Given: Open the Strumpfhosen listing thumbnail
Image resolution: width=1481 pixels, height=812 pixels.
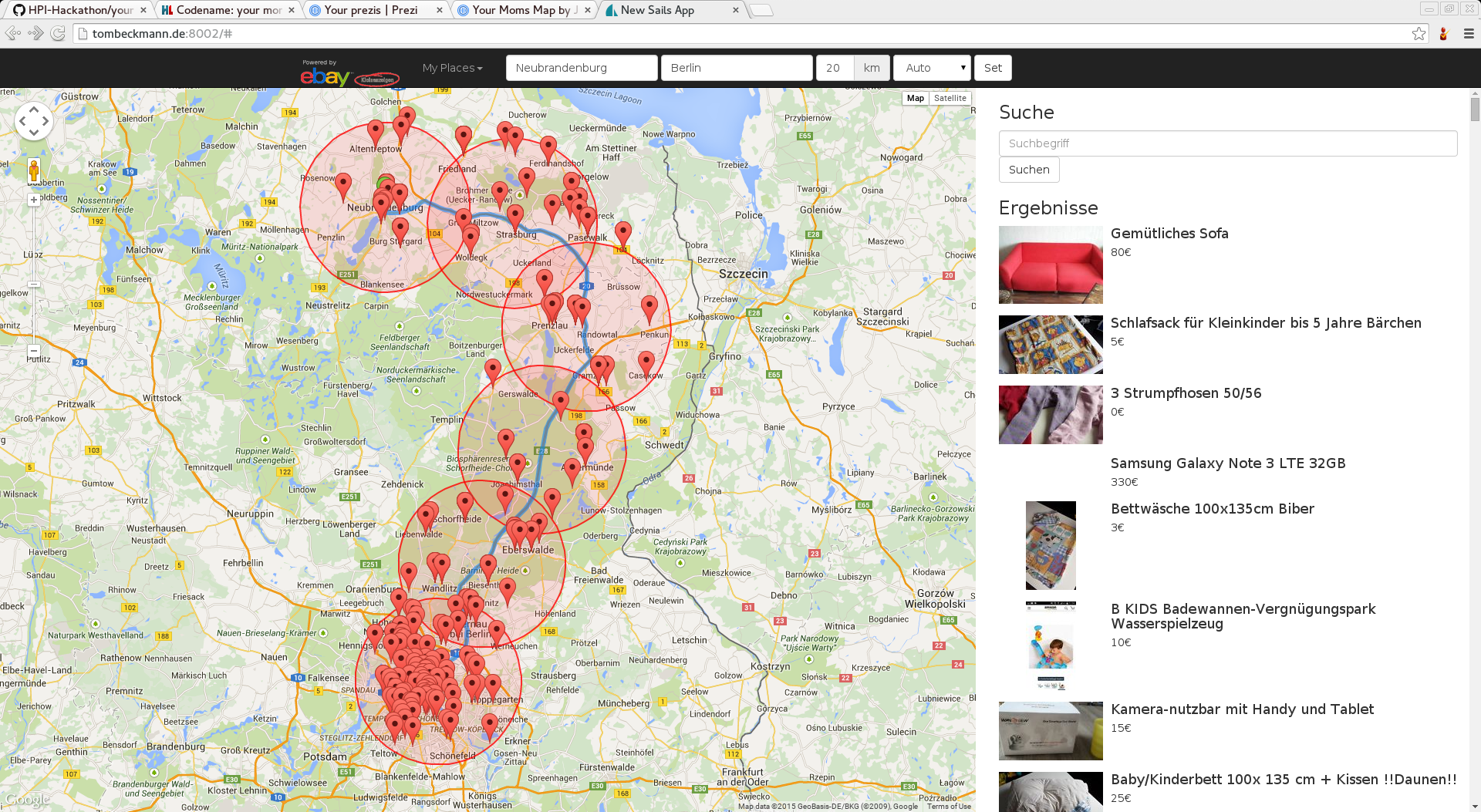Looking at the screenshot, I should click(1051, 415).
